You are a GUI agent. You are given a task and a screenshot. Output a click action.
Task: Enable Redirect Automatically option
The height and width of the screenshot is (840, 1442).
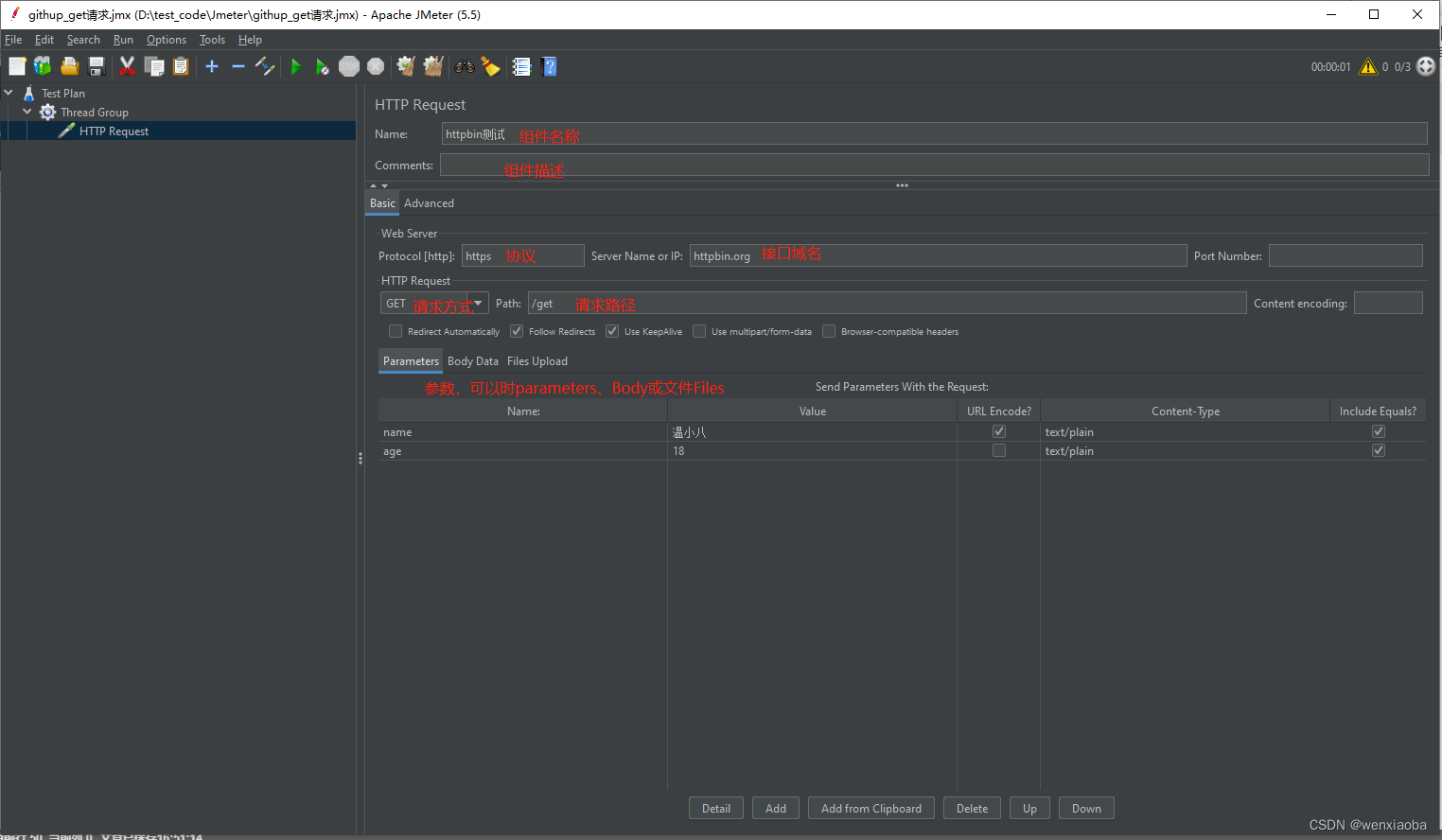coord(395,331)
